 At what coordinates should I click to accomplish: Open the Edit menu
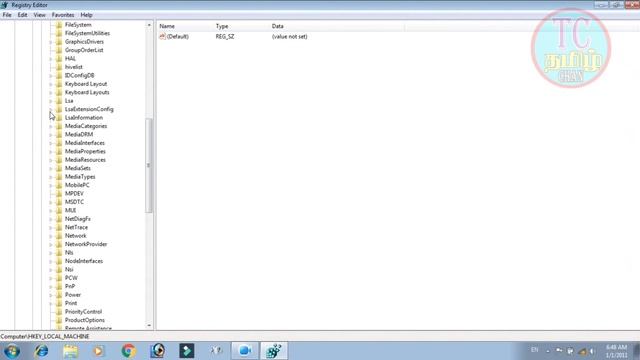click(22, 15)
